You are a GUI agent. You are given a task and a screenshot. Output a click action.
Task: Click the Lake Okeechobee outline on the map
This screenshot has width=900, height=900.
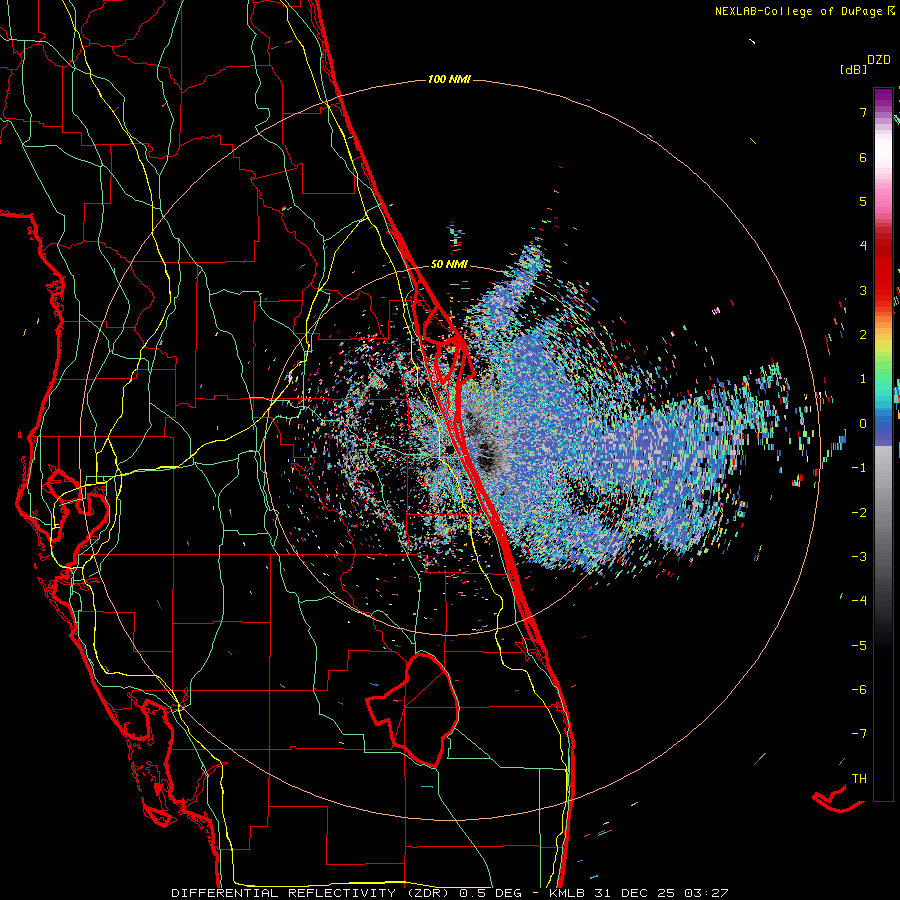pyautogui.click(x=413, y=710)
